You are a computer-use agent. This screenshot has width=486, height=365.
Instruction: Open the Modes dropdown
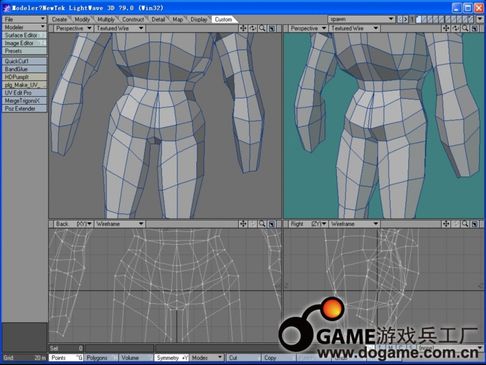tap(207, 358)
